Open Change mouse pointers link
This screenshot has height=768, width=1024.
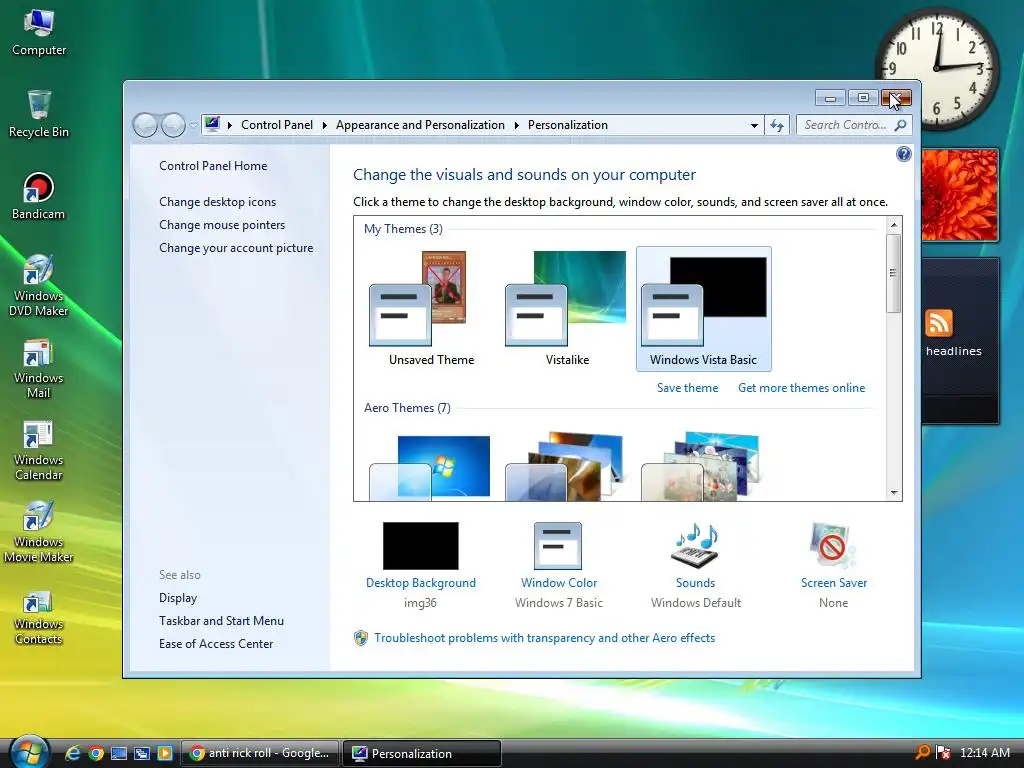(x=222, y=225)
